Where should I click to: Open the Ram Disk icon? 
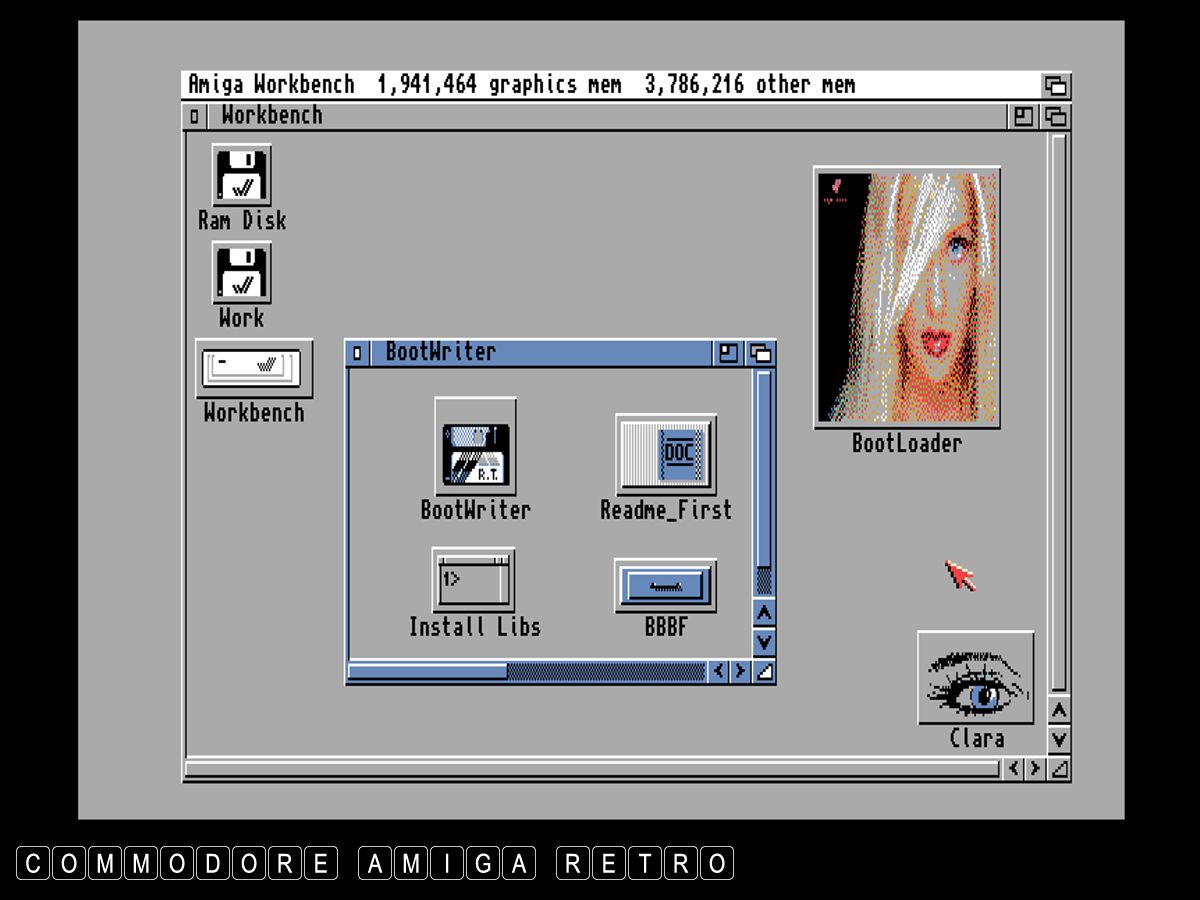coord(241,175)
